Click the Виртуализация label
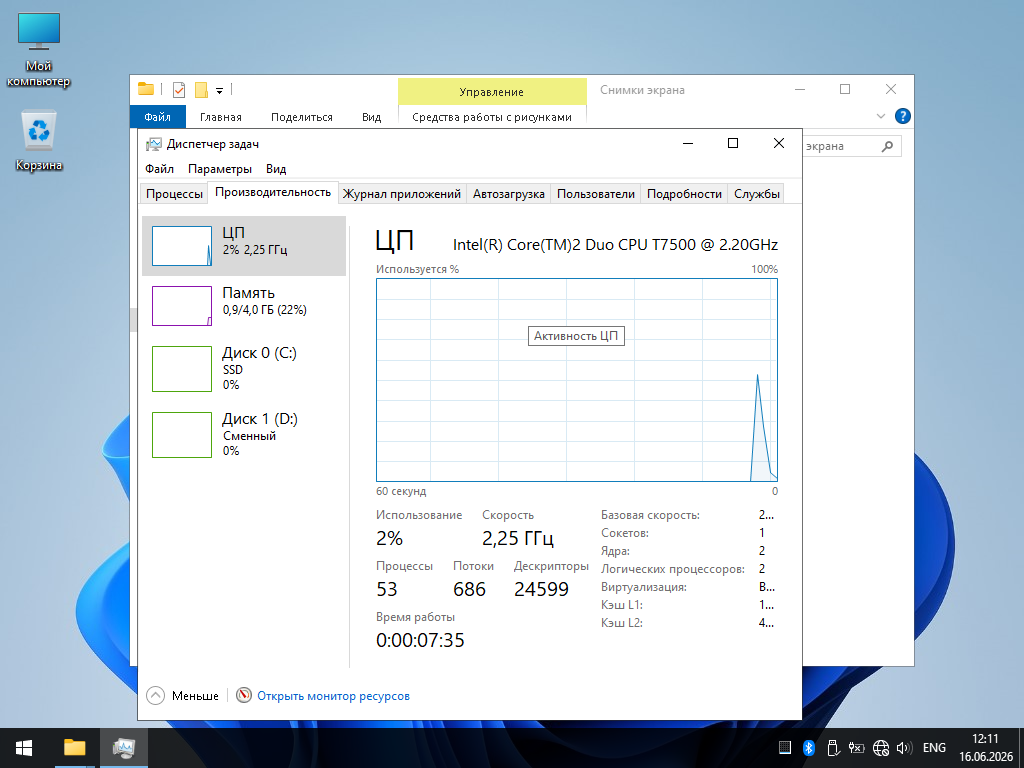The width and height of the screenshot is (1024, 768). [644, 587]
